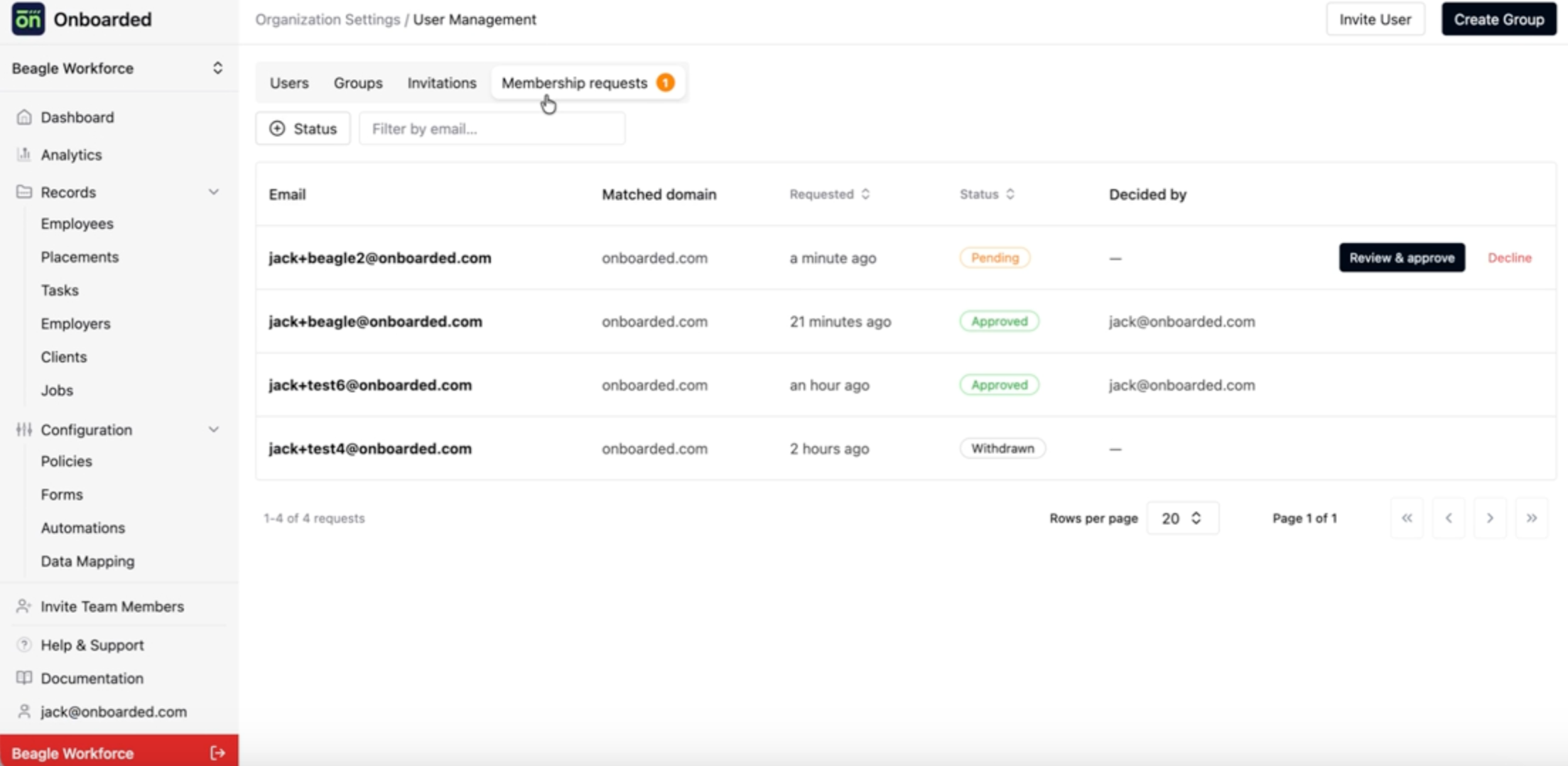Screen dimensions: 1568x766
Task: Open the Beagle Workforce organization switcher
Action: coord(118,68)
